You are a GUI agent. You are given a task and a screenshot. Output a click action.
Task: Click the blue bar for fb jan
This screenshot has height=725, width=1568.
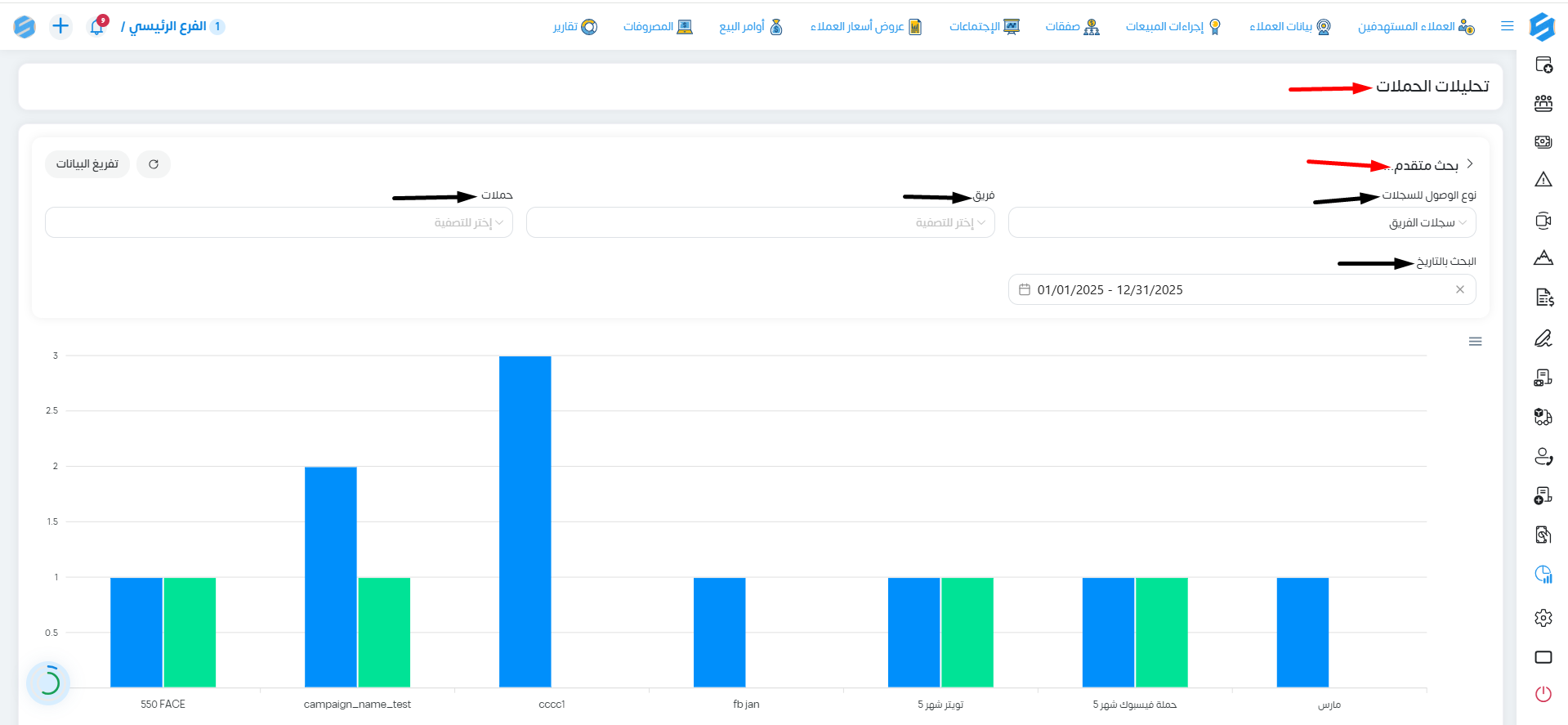[720, 633]
